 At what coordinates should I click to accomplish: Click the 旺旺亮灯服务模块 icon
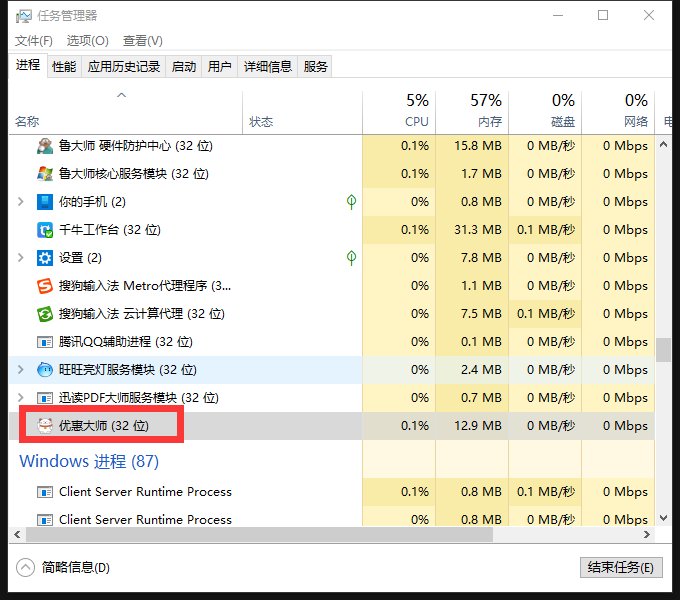click(45, 370)
